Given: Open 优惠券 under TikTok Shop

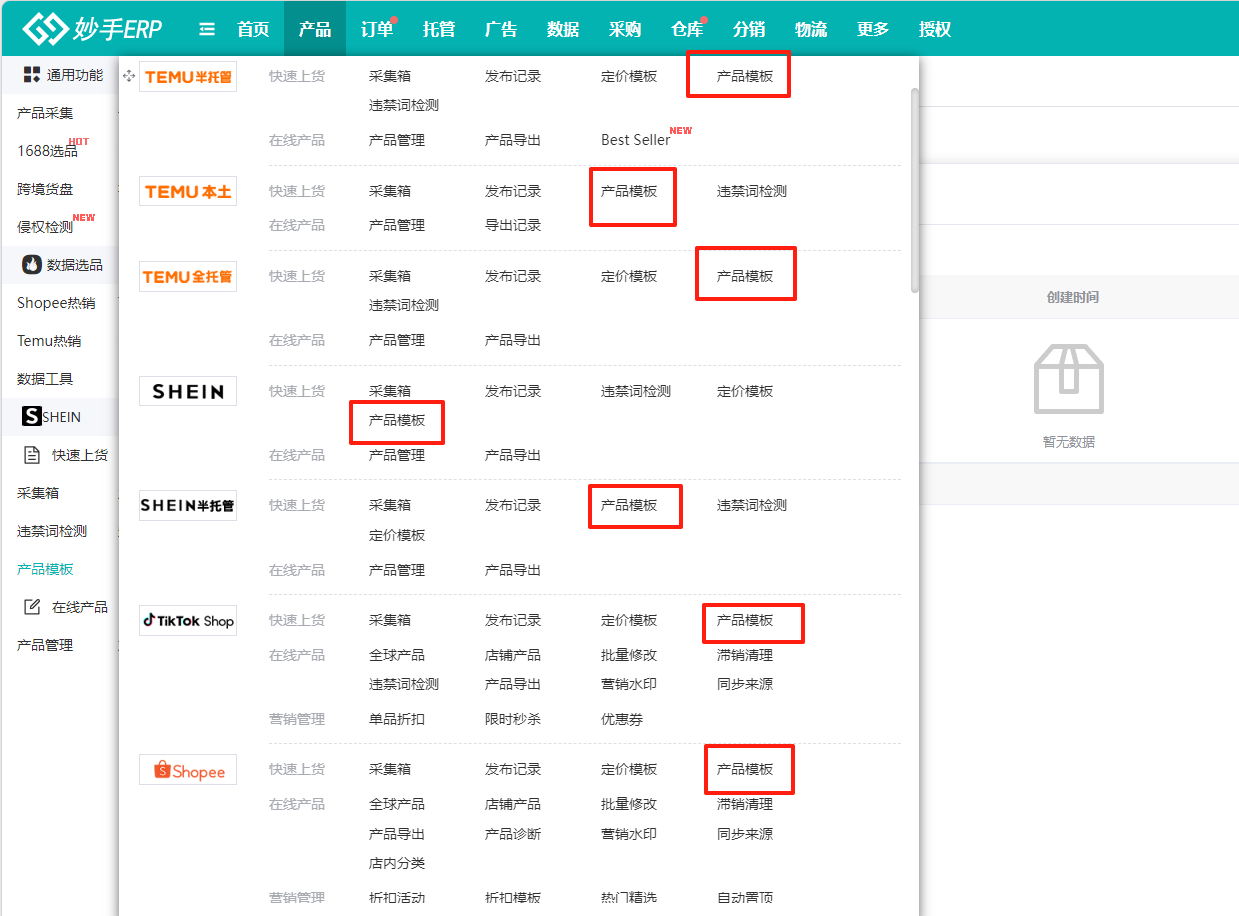Looking at the screenshot, I should pos(621,719).
